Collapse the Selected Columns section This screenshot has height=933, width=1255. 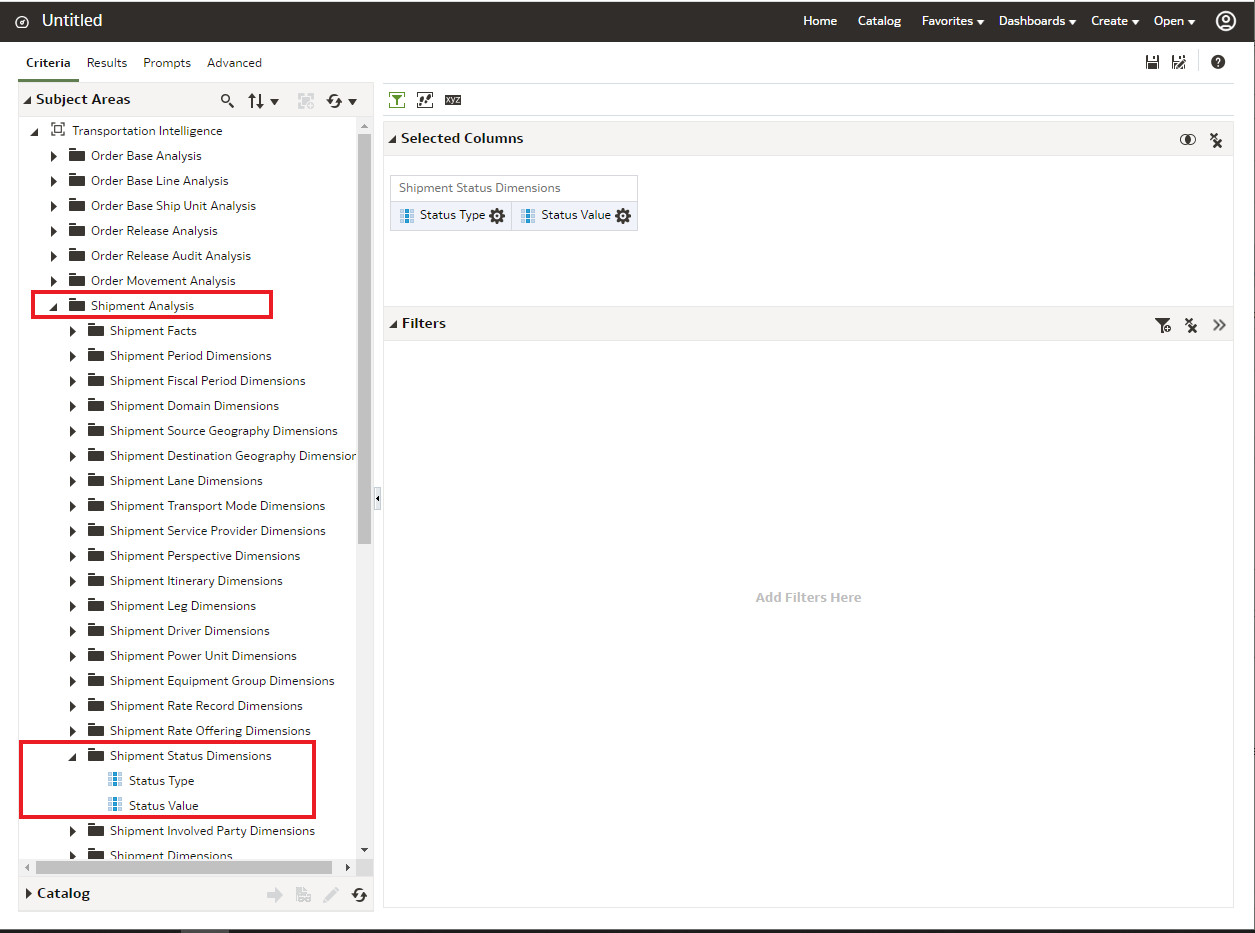tap(393, 139)
